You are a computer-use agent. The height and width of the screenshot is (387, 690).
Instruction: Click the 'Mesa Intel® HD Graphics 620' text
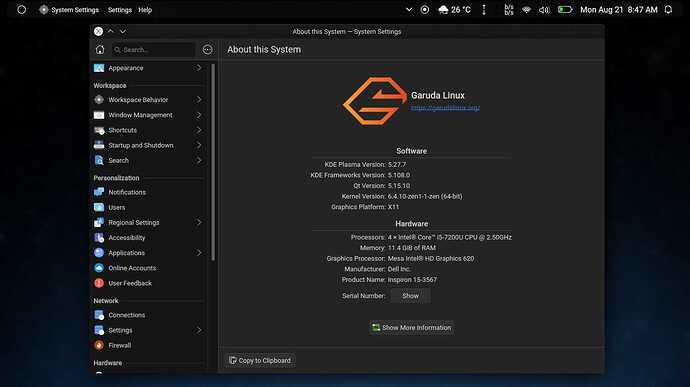click(x=430, y=258)
